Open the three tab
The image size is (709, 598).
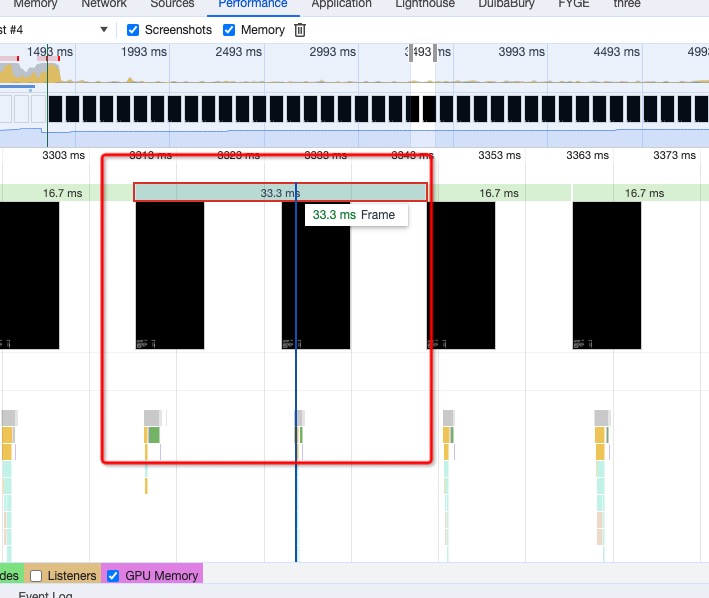(627, 4)
